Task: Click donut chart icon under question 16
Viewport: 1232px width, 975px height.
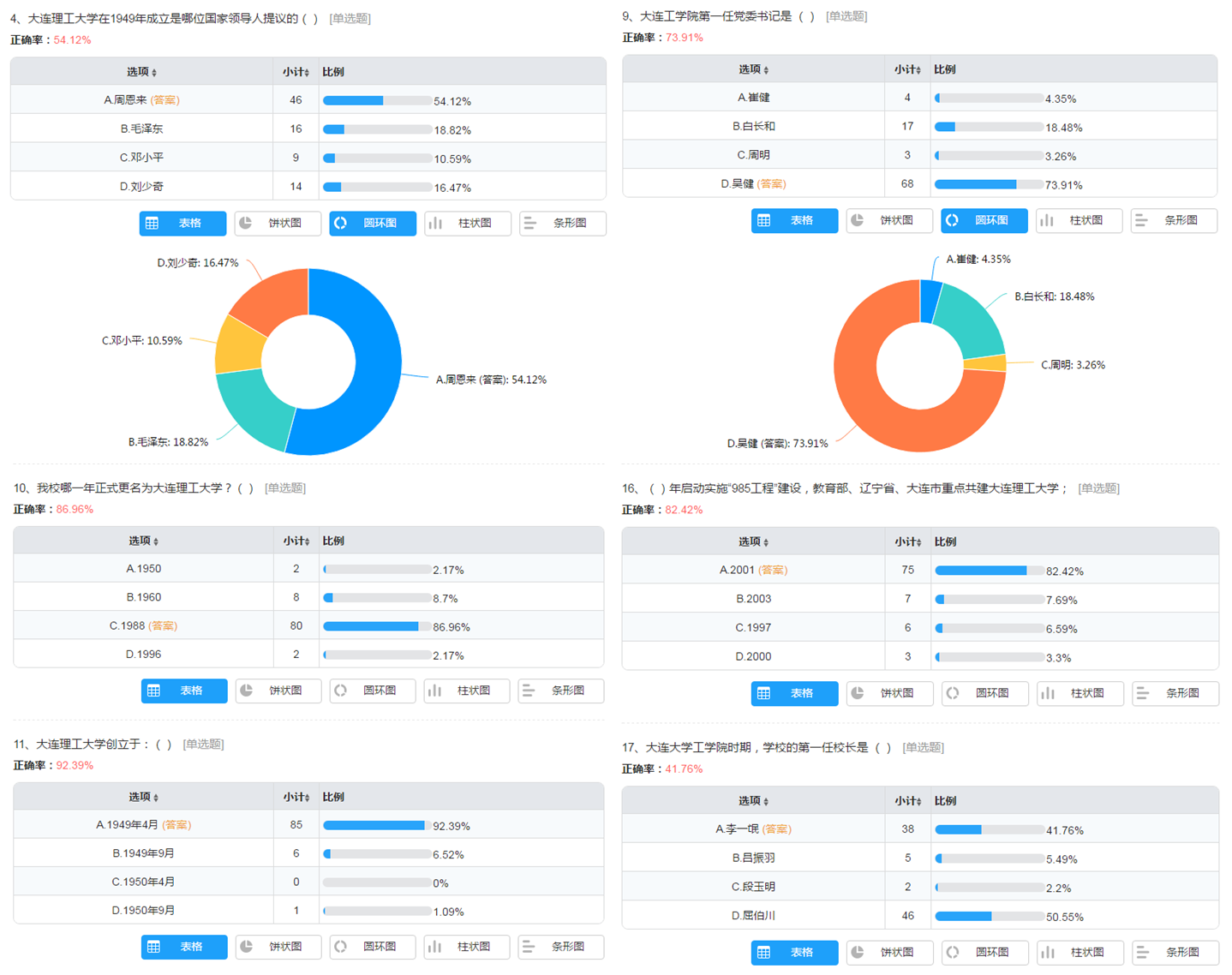Action: (x=953, y=693)
